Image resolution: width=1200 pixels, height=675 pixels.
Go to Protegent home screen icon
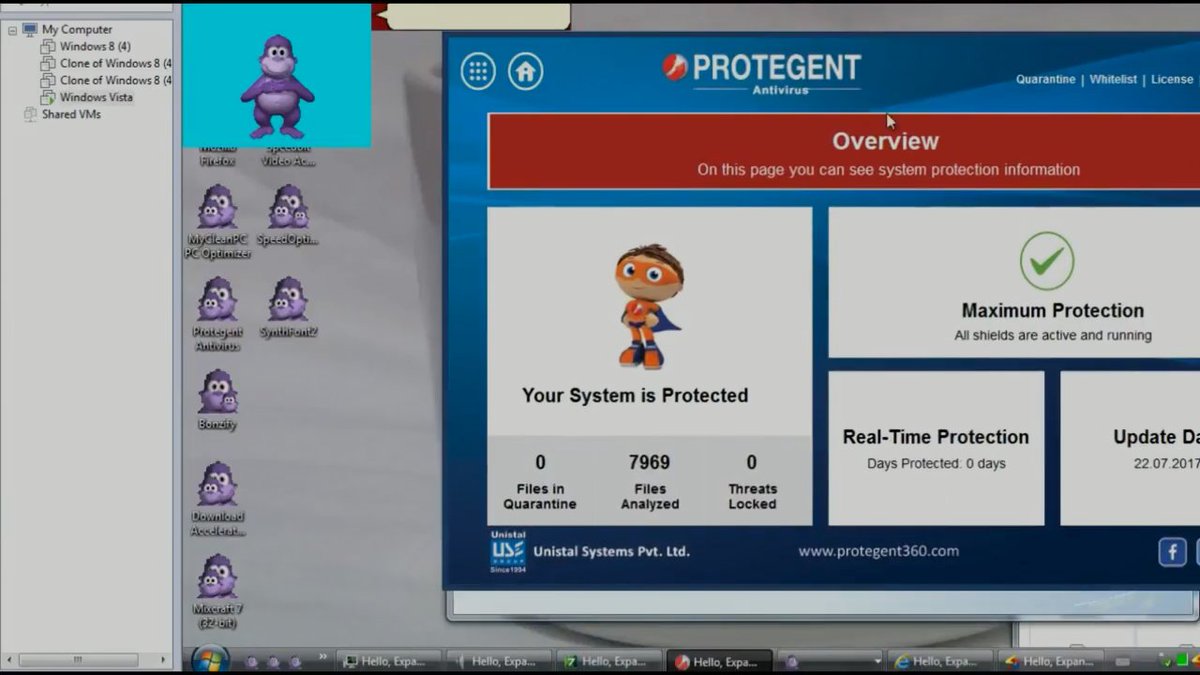(526, 71)
